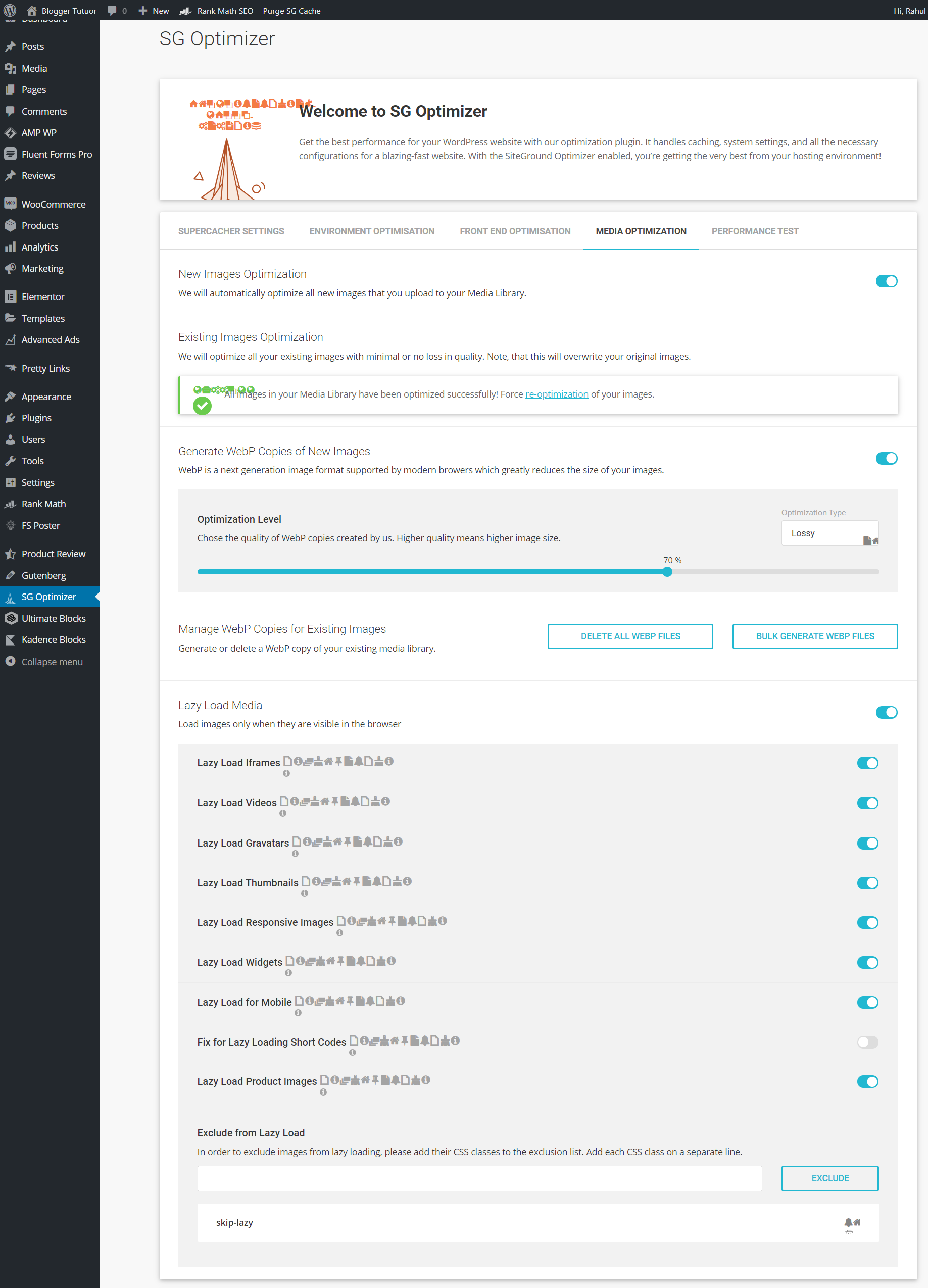Disable New Images Optimization toggle
This screenshot has height=1288, width=929.
887,281
